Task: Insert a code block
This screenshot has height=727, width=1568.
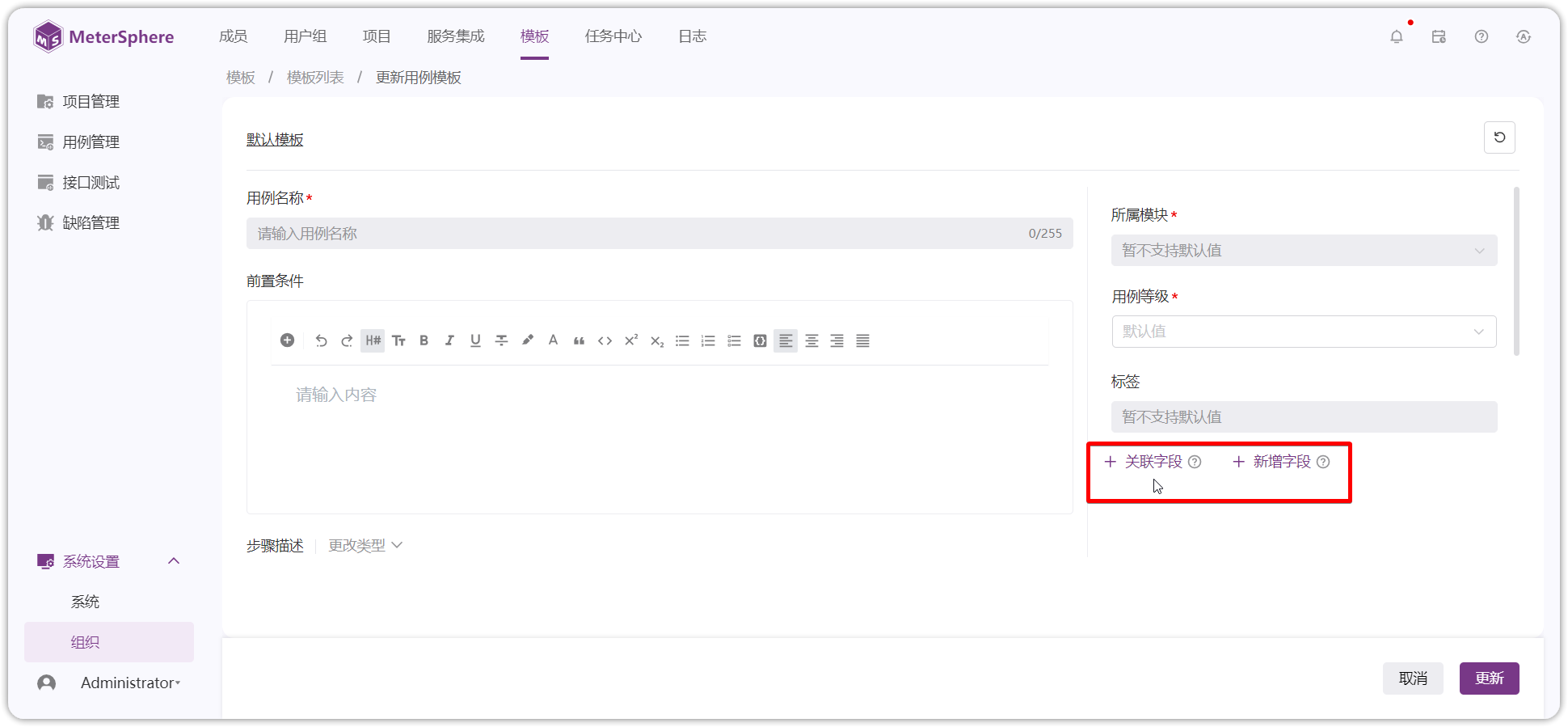Action: (760, 340)
